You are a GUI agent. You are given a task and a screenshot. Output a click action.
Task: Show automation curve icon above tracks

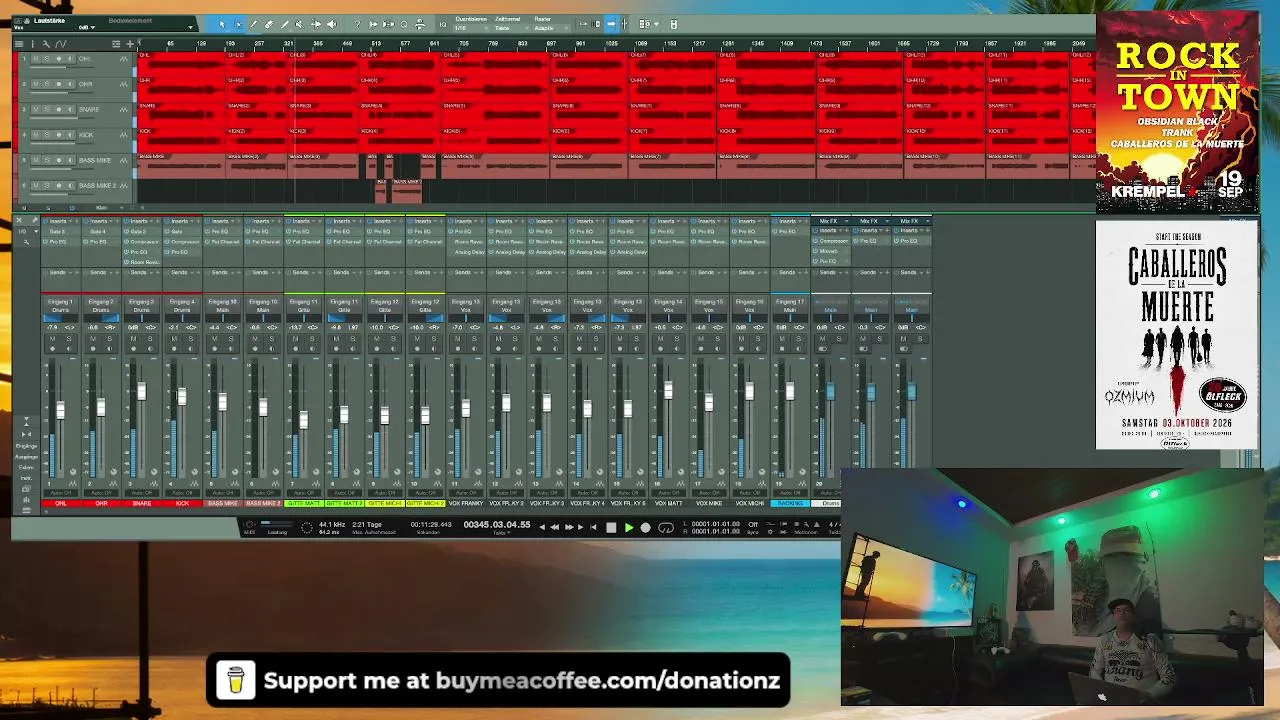[x=60, y=44]
